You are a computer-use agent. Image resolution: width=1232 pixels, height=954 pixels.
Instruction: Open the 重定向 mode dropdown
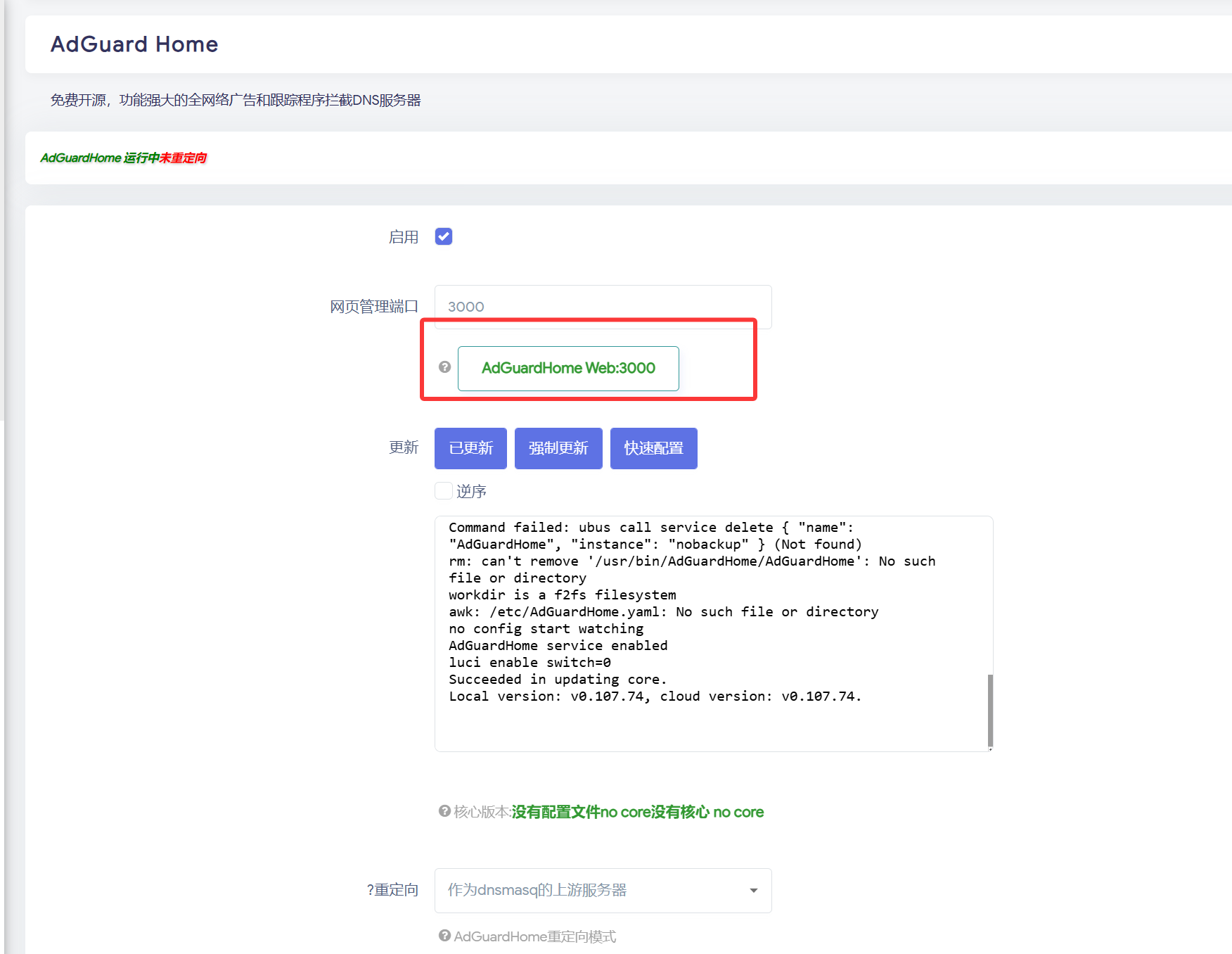point(603,890)
